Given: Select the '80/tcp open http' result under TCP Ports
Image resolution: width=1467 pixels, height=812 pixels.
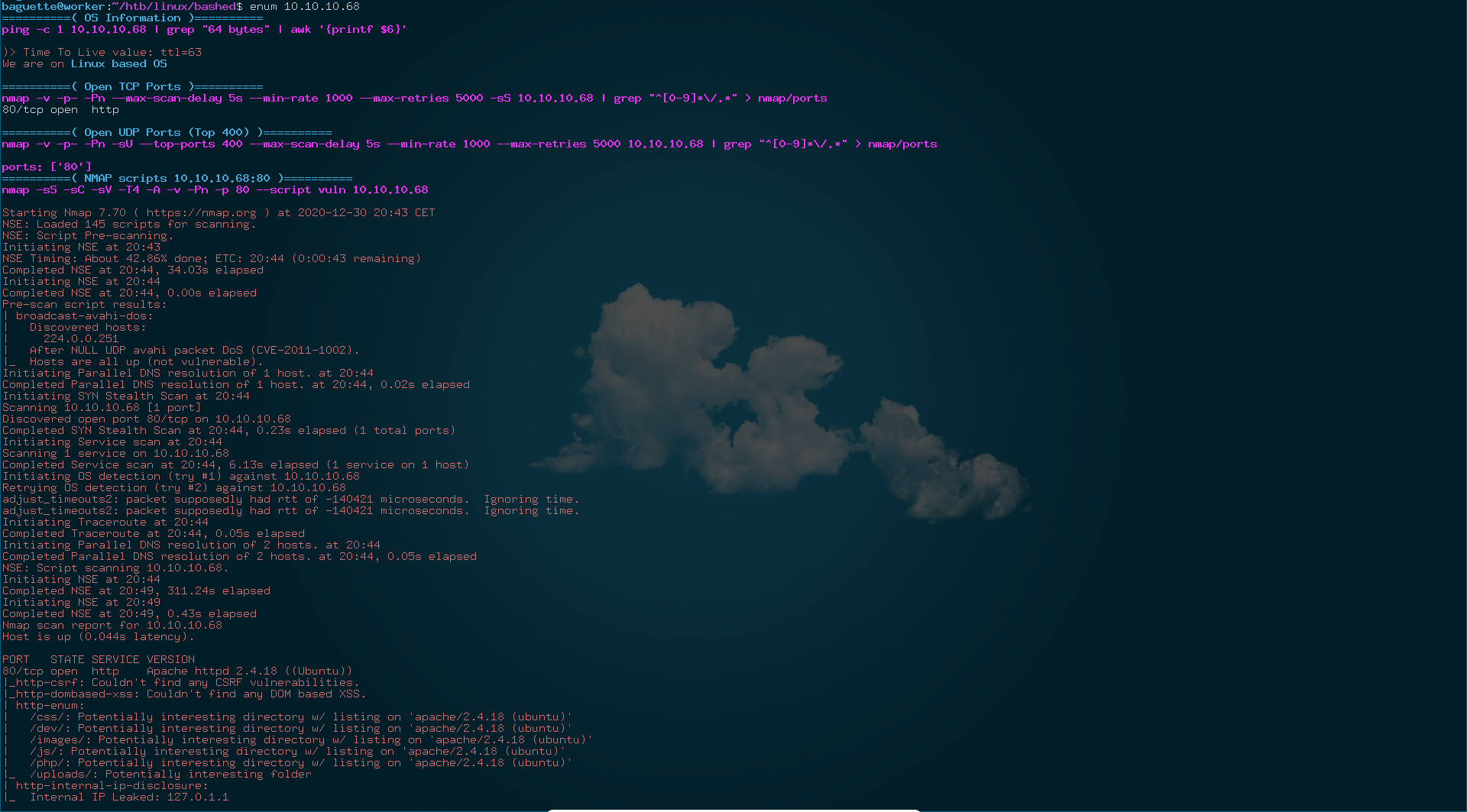Looking at the screenshot, I should [60, 109].
